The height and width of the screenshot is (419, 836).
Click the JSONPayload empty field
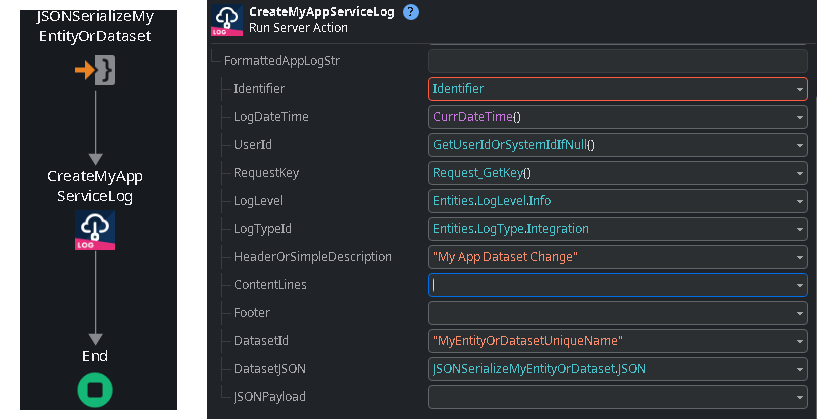point(617,397)
